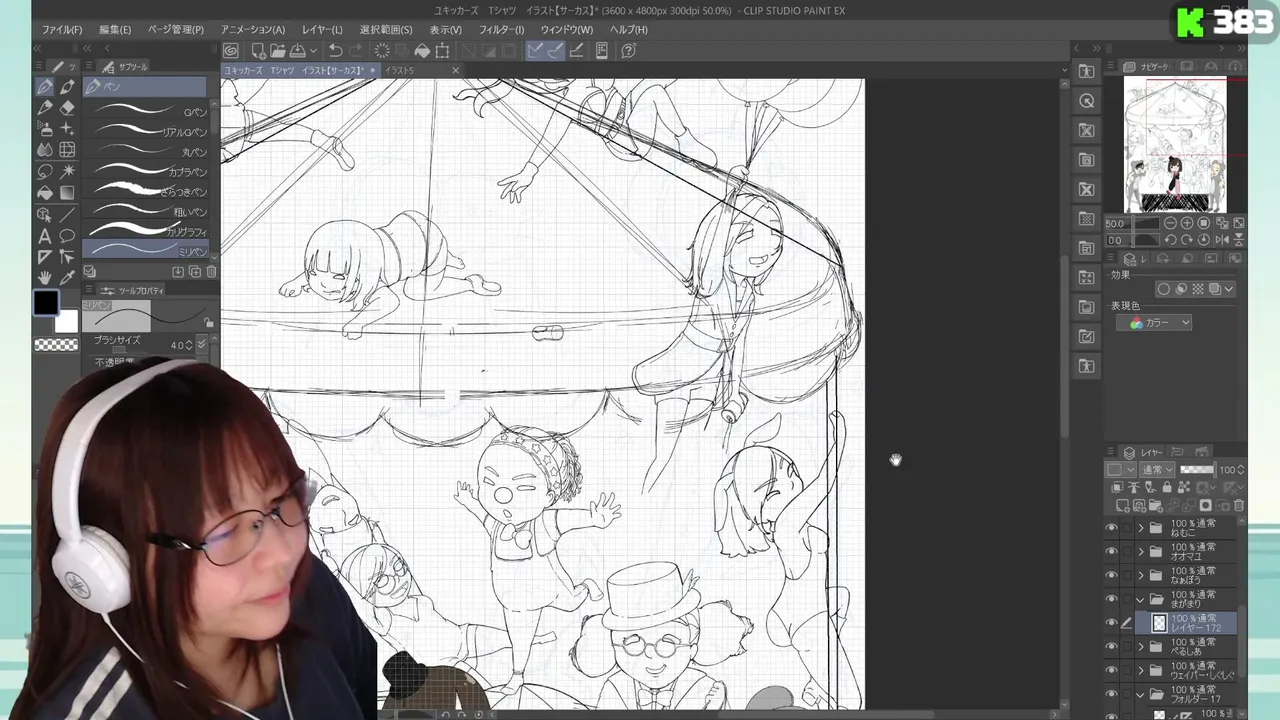Hide the なぁぼう layer folder
This screenshot has width=1280, height=720.
click(x=1111, y=575)
